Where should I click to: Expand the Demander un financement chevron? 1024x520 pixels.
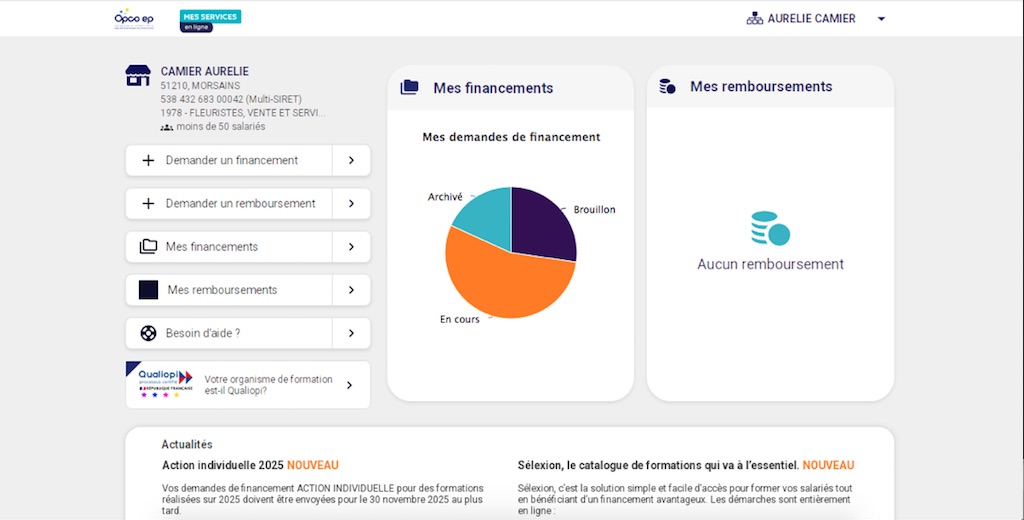351,160
